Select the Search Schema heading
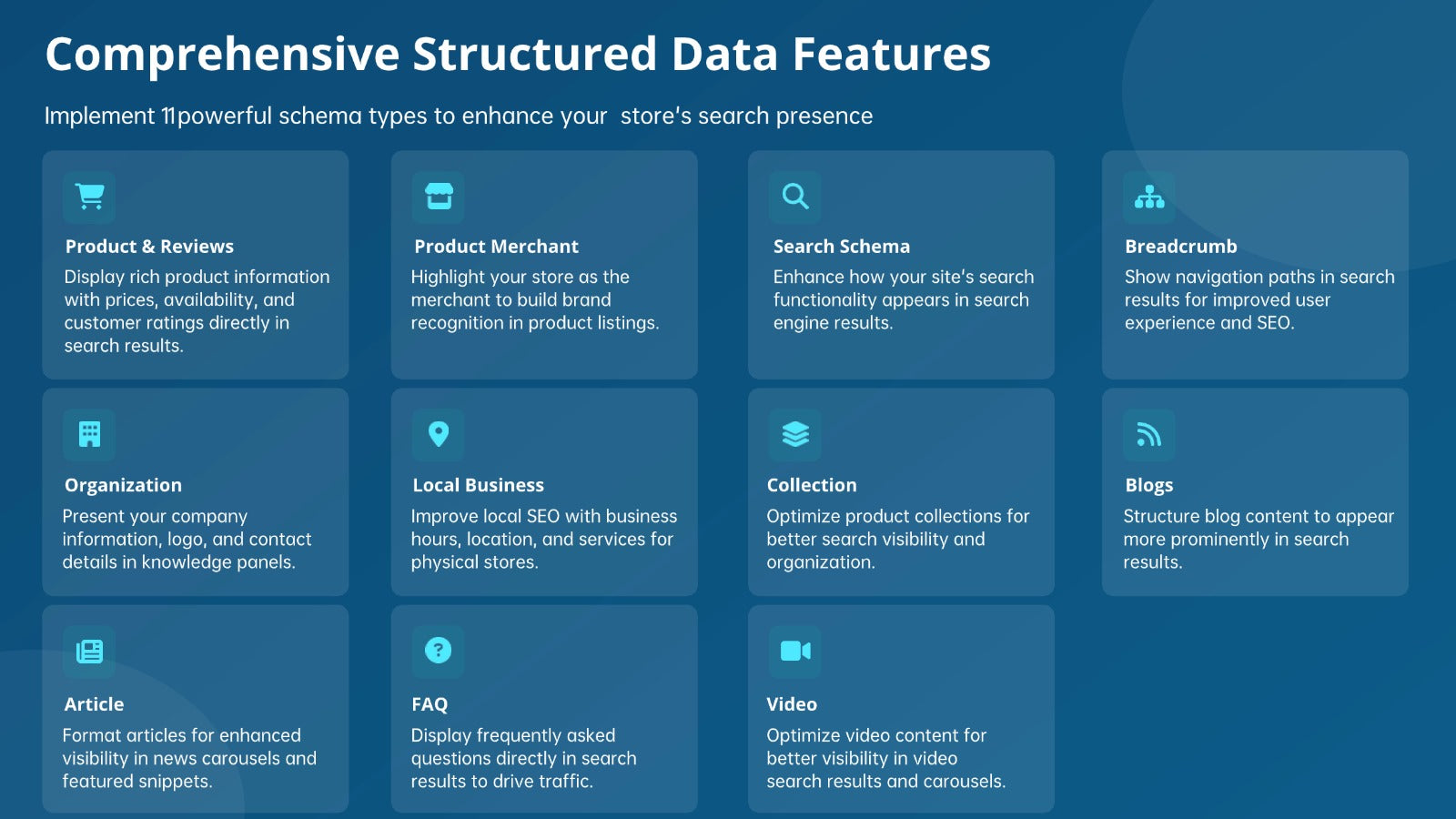Viewport: 1456px width, 819px height. pos(842,247)
